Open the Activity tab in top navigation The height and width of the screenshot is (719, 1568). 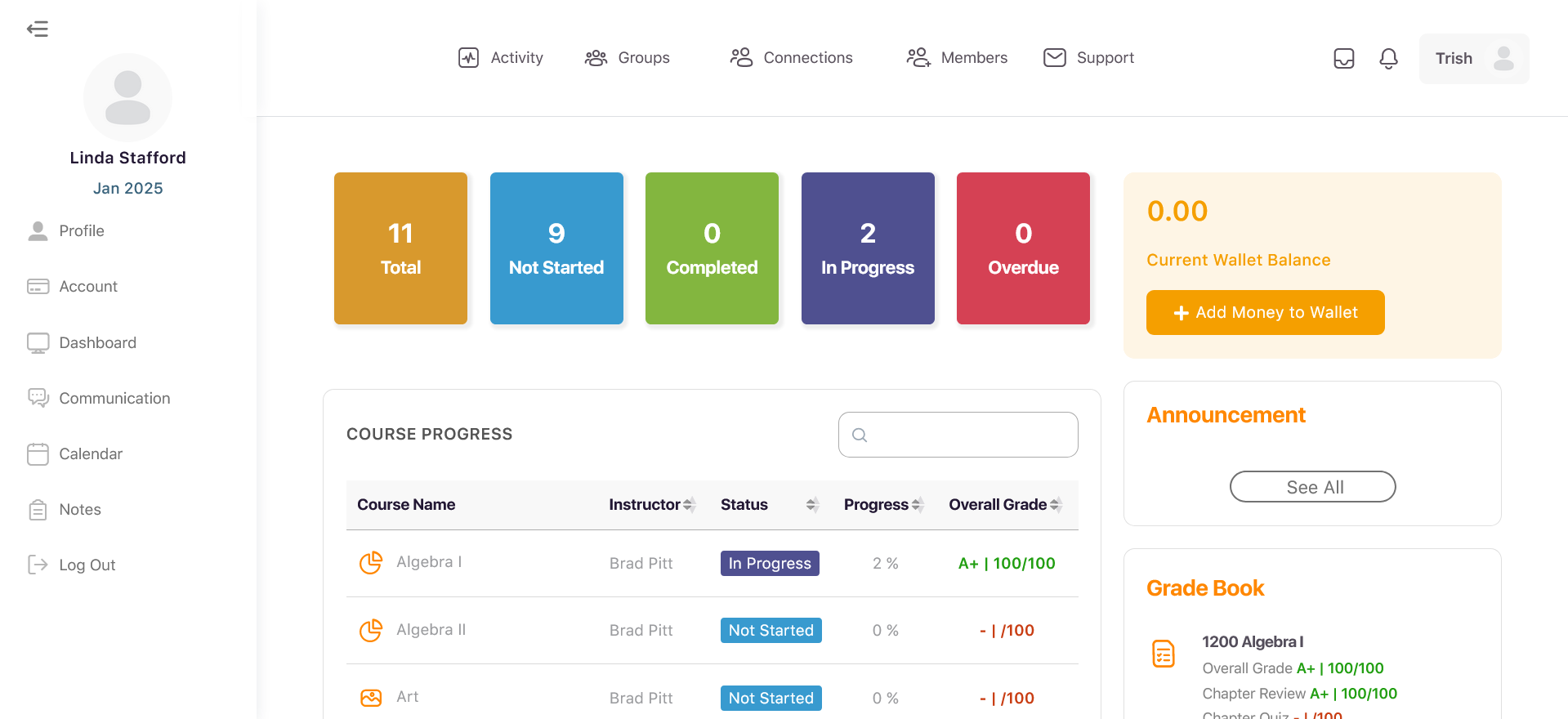(x=501, y=58)
